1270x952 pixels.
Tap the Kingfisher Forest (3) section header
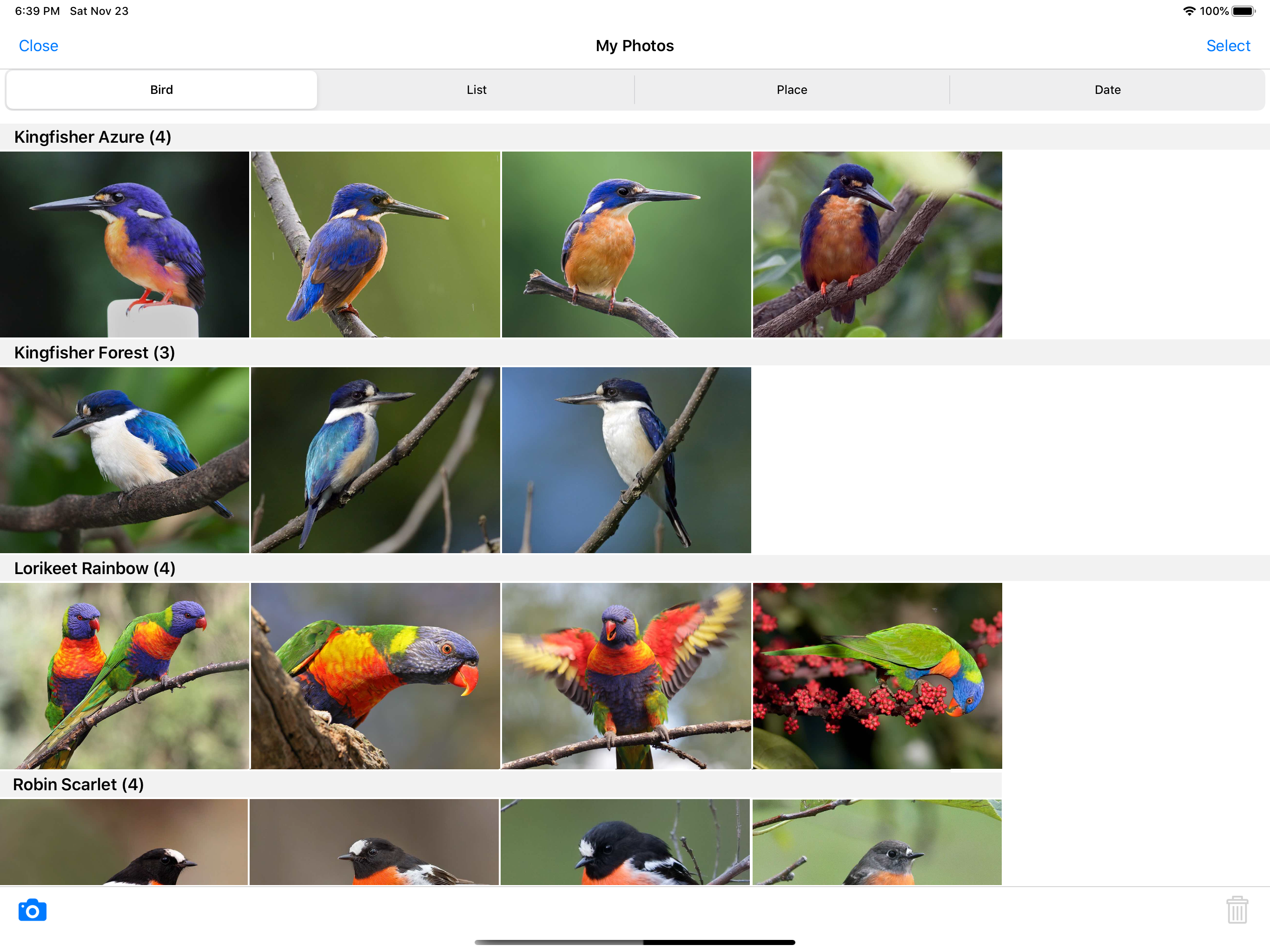tap(635, 352)
